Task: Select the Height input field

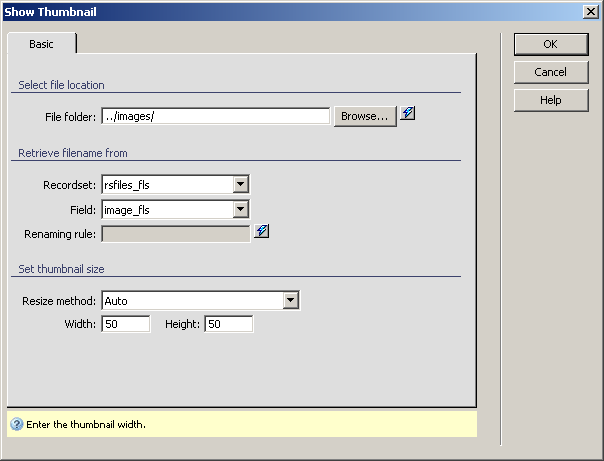Action: click(228, 324)
